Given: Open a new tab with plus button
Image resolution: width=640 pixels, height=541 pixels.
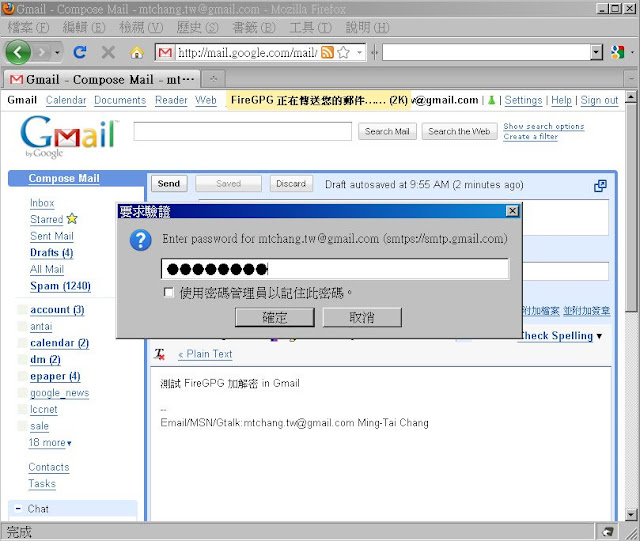Looking at the screenshot, I should [x=213, y=79].
